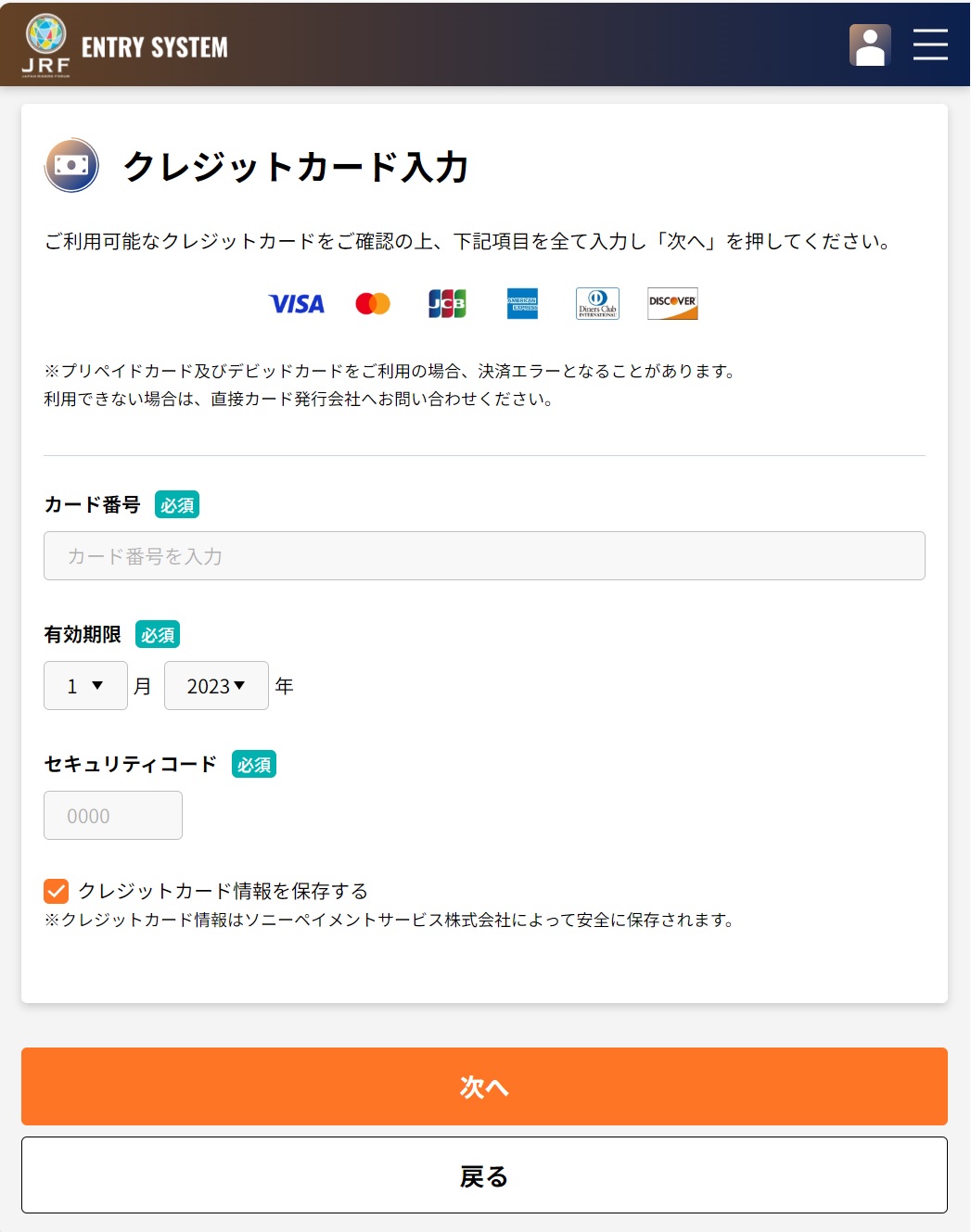Viewport: 971px width, 1232px height.
Task: Click the Mastercard logo
Action: point(373,304)
